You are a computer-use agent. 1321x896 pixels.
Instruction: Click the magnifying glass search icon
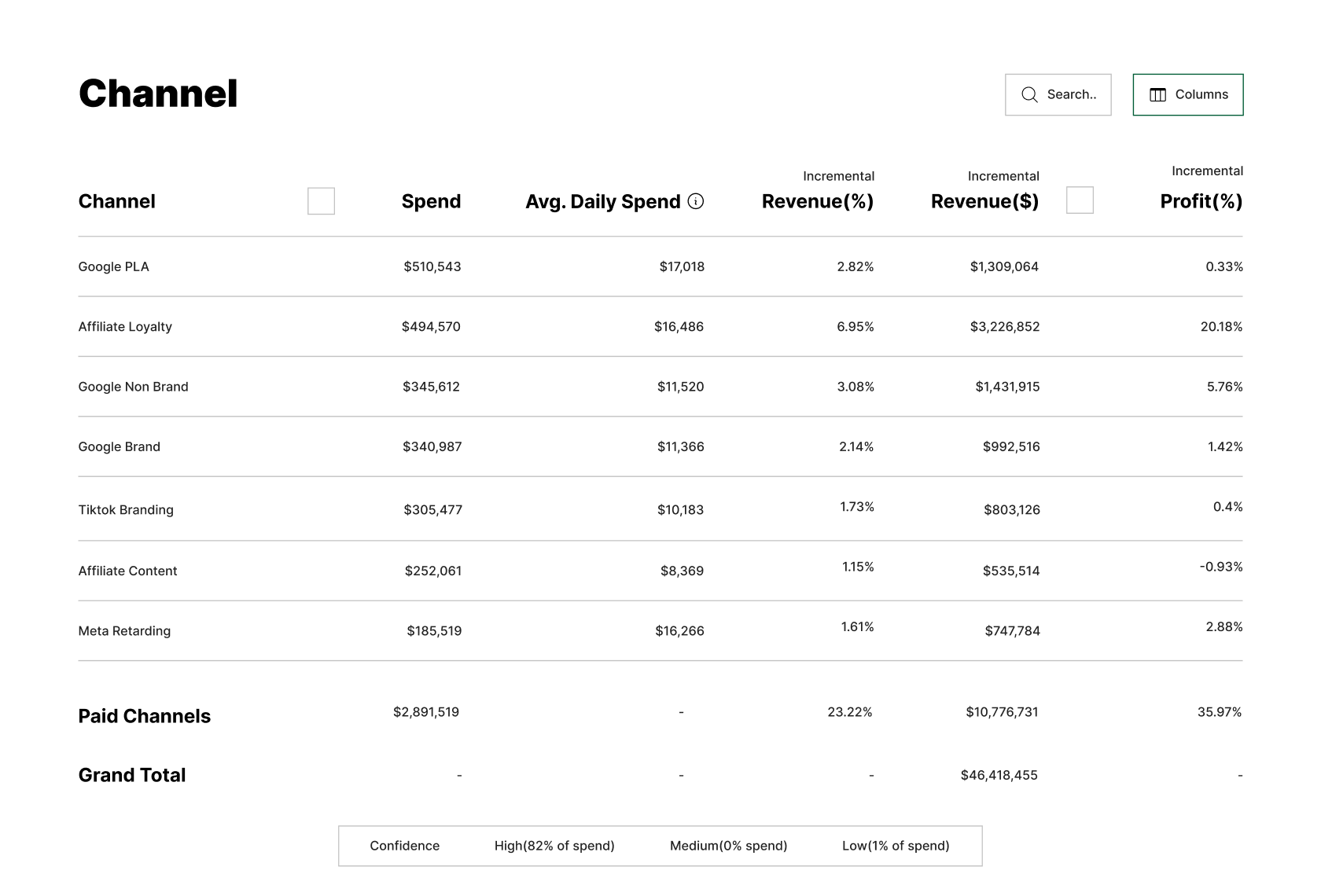(x=1029, y=94)
